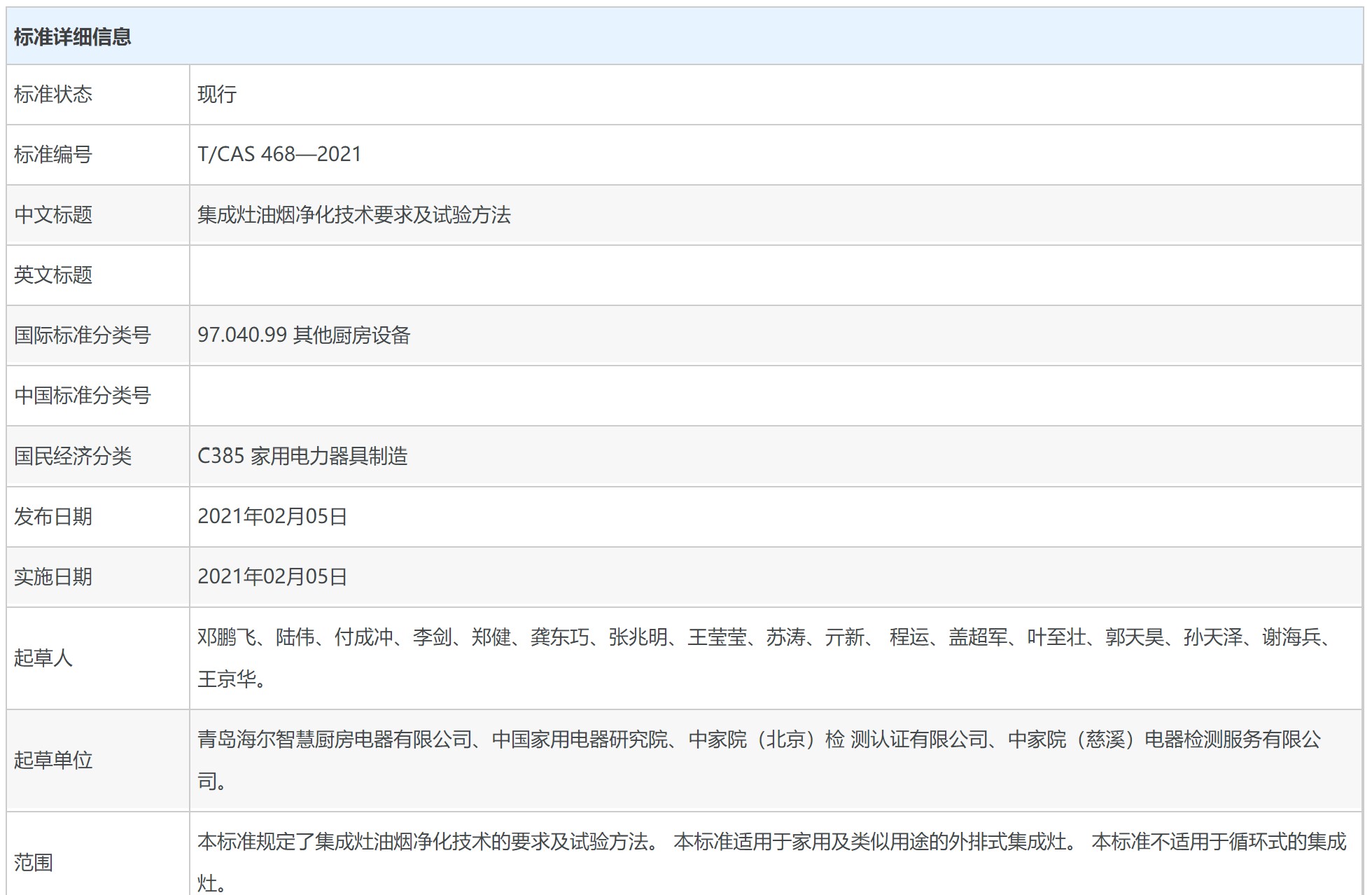Click the drafter name 邓鹏飞

[x=227, y=637]
